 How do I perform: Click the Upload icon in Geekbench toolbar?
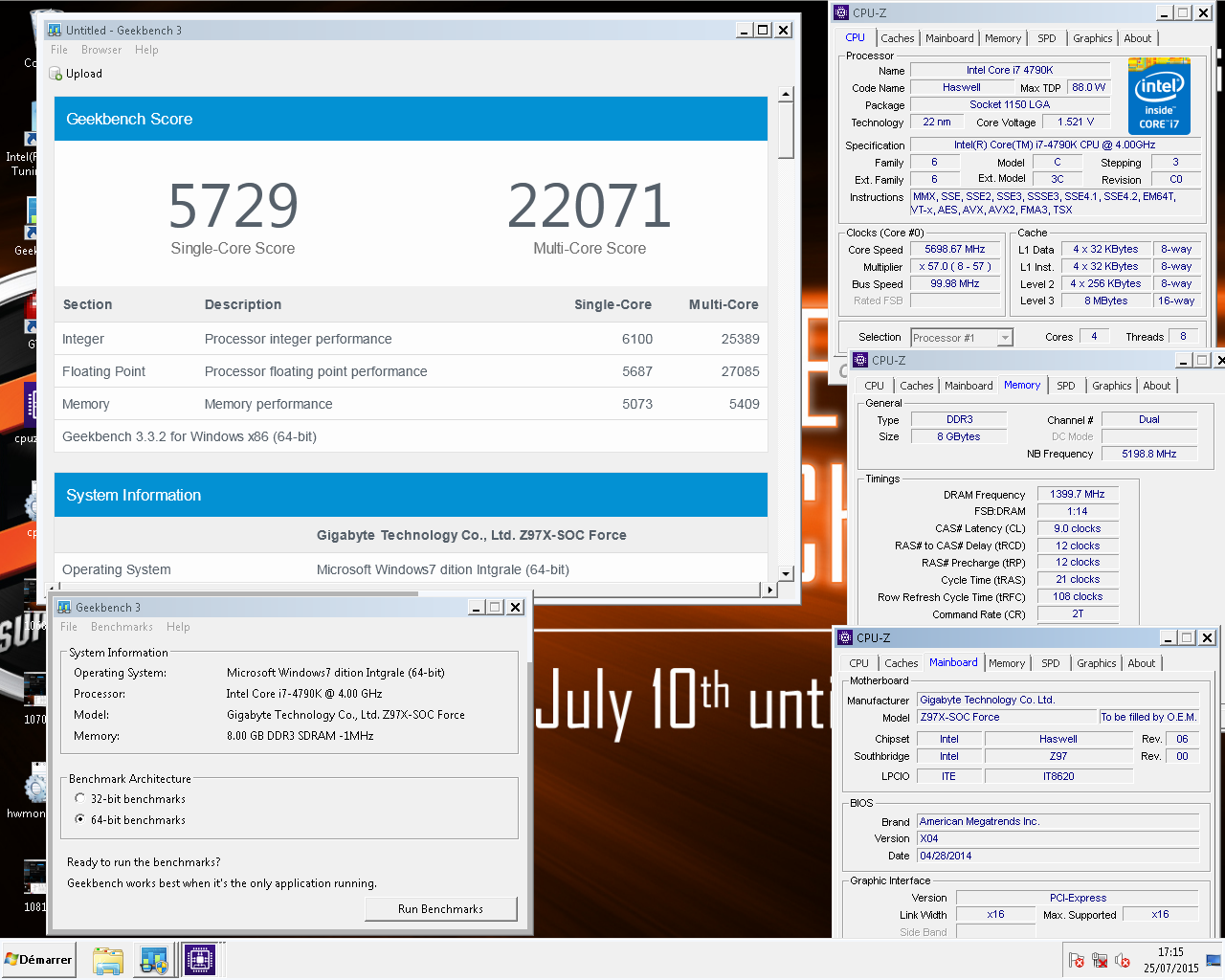coord(56,74)
